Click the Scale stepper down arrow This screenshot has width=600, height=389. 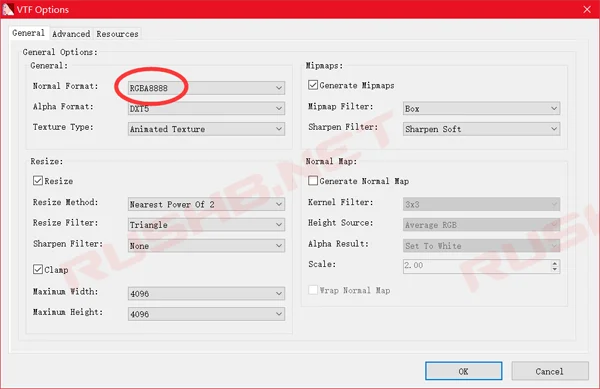tap(555, 269)
